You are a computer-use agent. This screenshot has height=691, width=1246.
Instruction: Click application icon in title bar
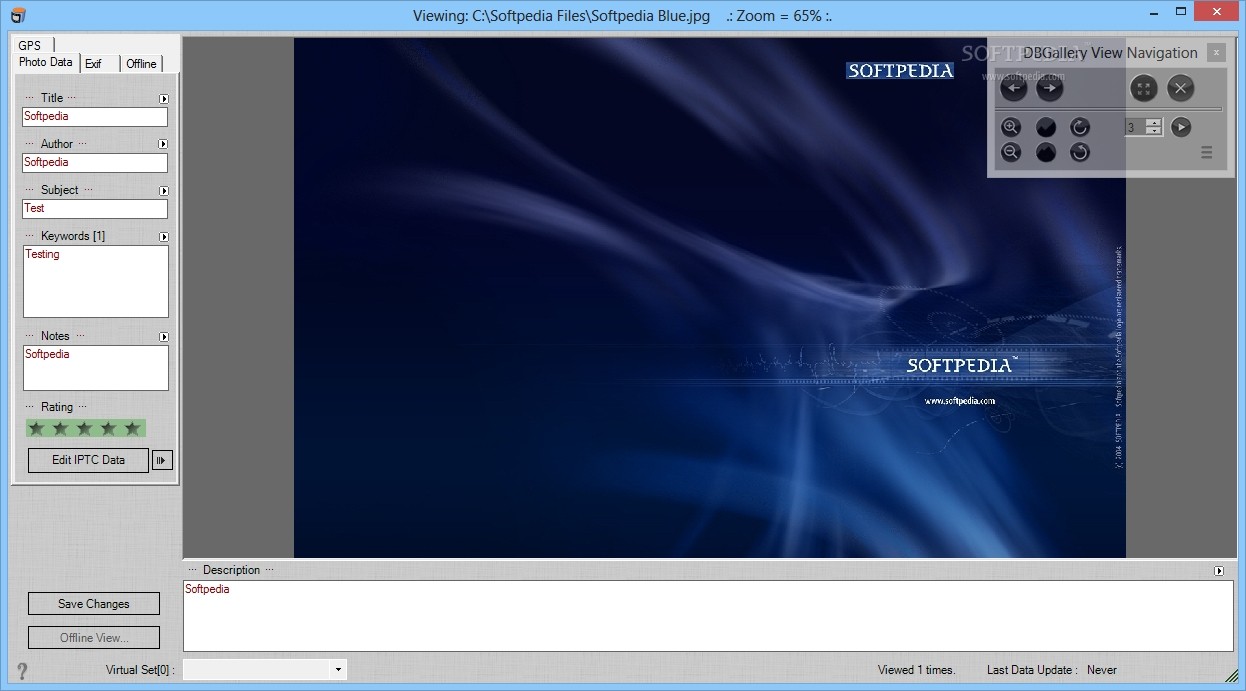[x=17, y=15]
